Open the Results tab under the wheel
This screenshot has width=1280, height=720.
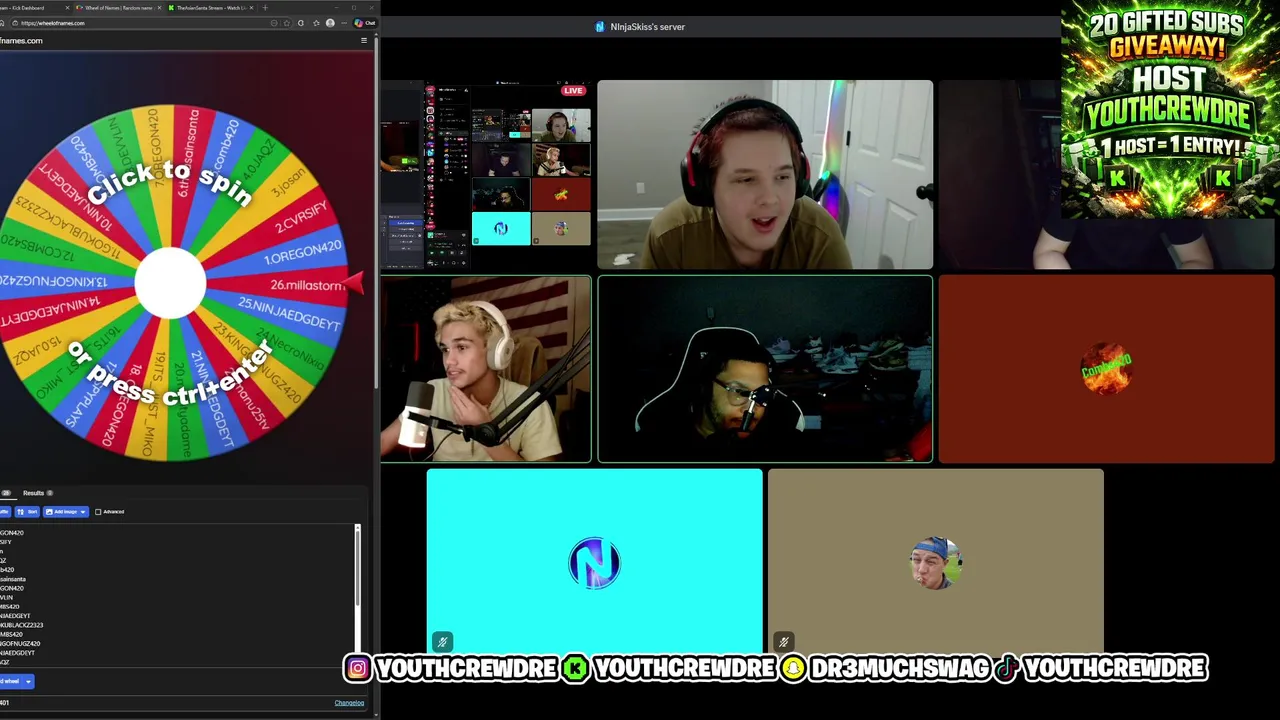(x=37, y=493)
